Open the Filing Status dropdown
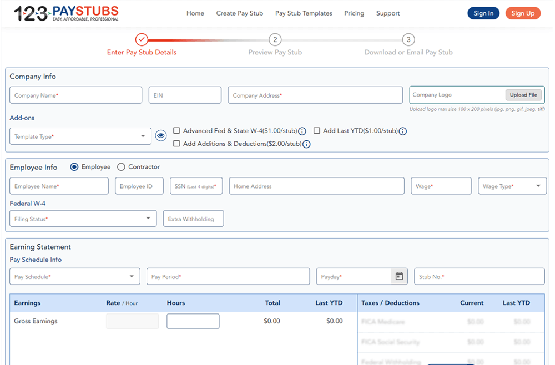Screen dimensions: 555x365 pyautogui.click(x=83, y=218)
